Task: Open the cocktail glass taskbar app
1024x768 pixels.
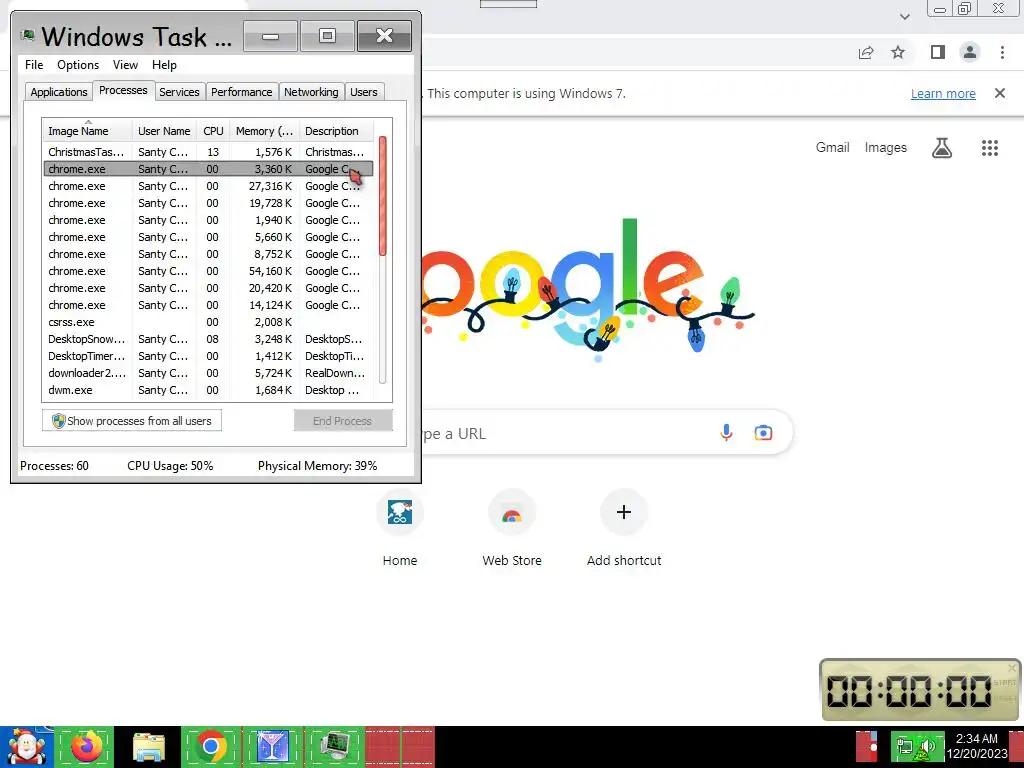Action: pos(273,746)
